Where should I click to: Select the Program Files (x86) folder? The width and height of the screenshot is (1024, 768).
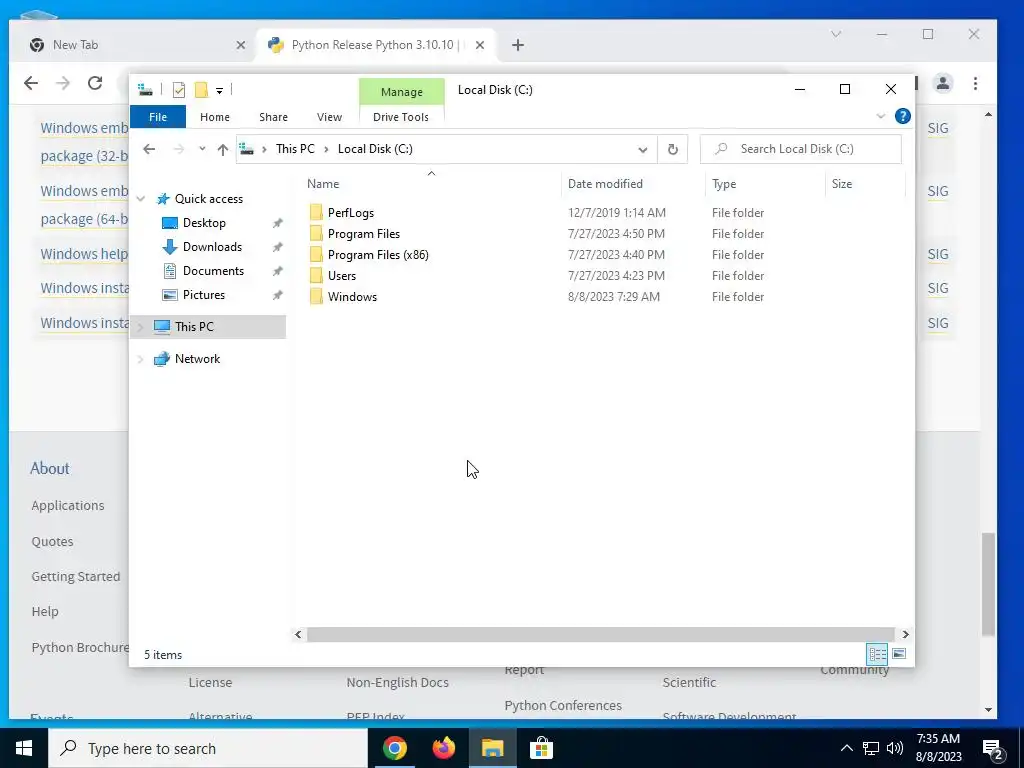378,255
